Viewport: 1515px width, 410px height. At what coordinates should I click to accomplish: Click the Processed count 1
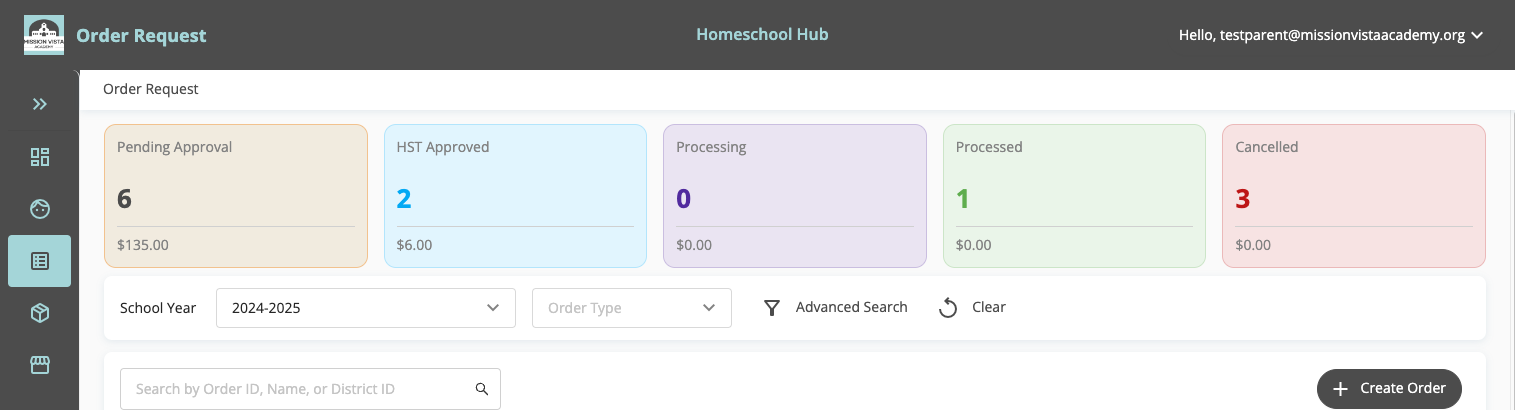pos(963,199)
